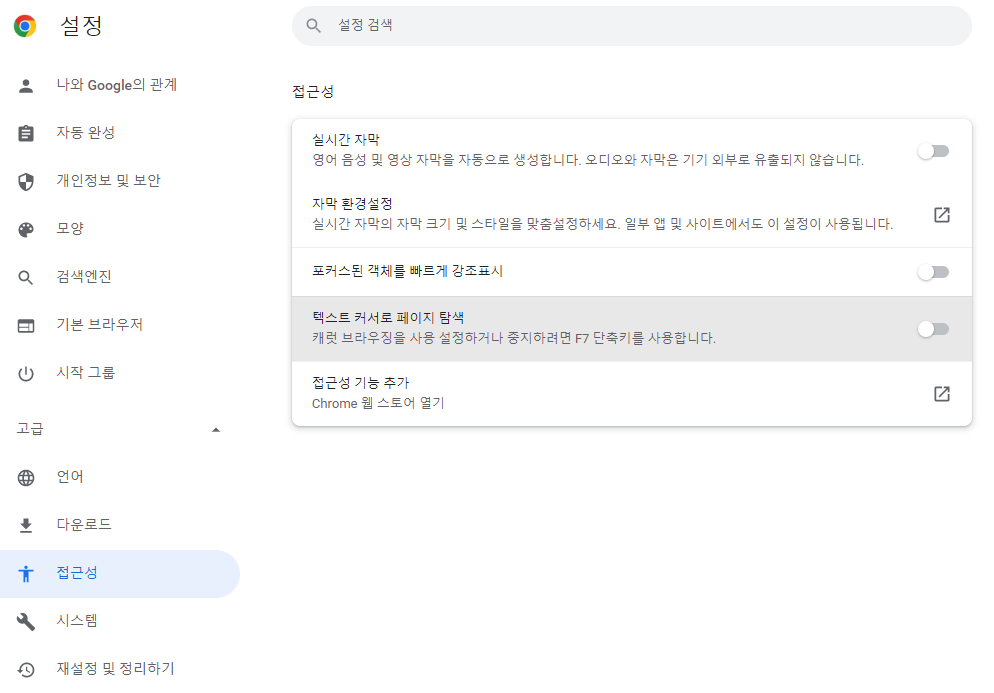Click the Chrome 웹 스토어 열기 subtitle

click(378, 403)
